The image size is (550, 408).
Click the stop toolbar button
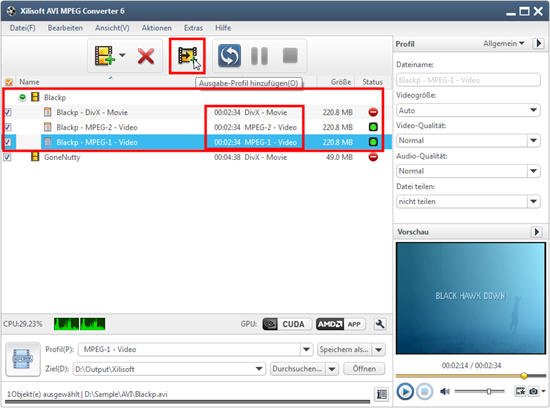(290, 55)
